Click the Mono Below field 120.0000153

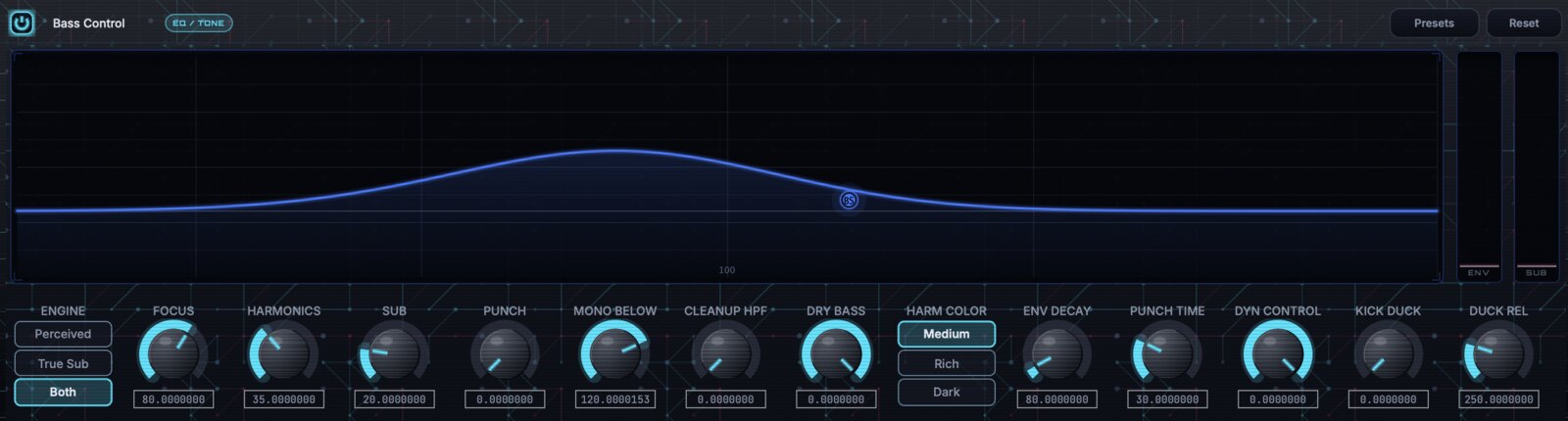[x=614, y=399]
